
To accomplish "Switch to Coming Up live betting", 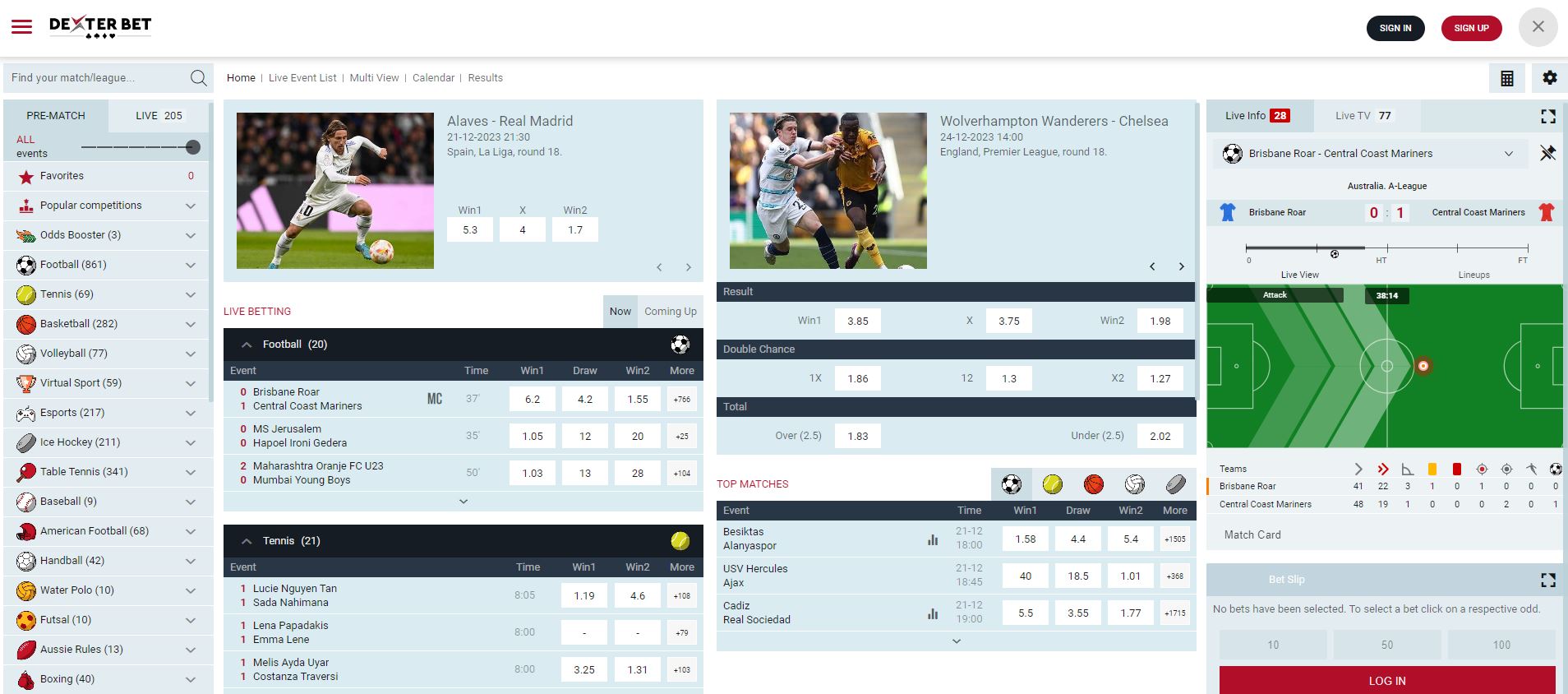I will click(670, 312).
